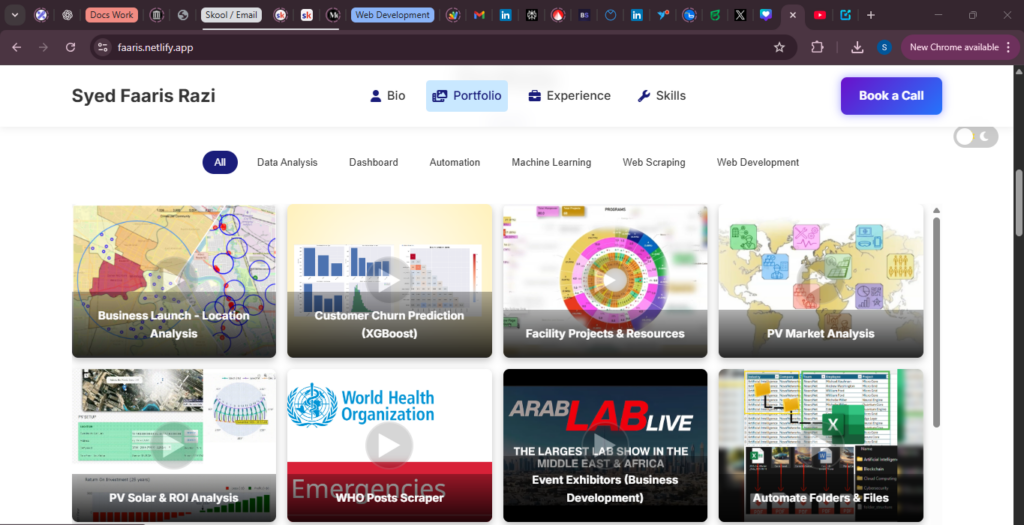Filter projects by Machine Learning
This screenshot has width=1024, height=525.
551,163
